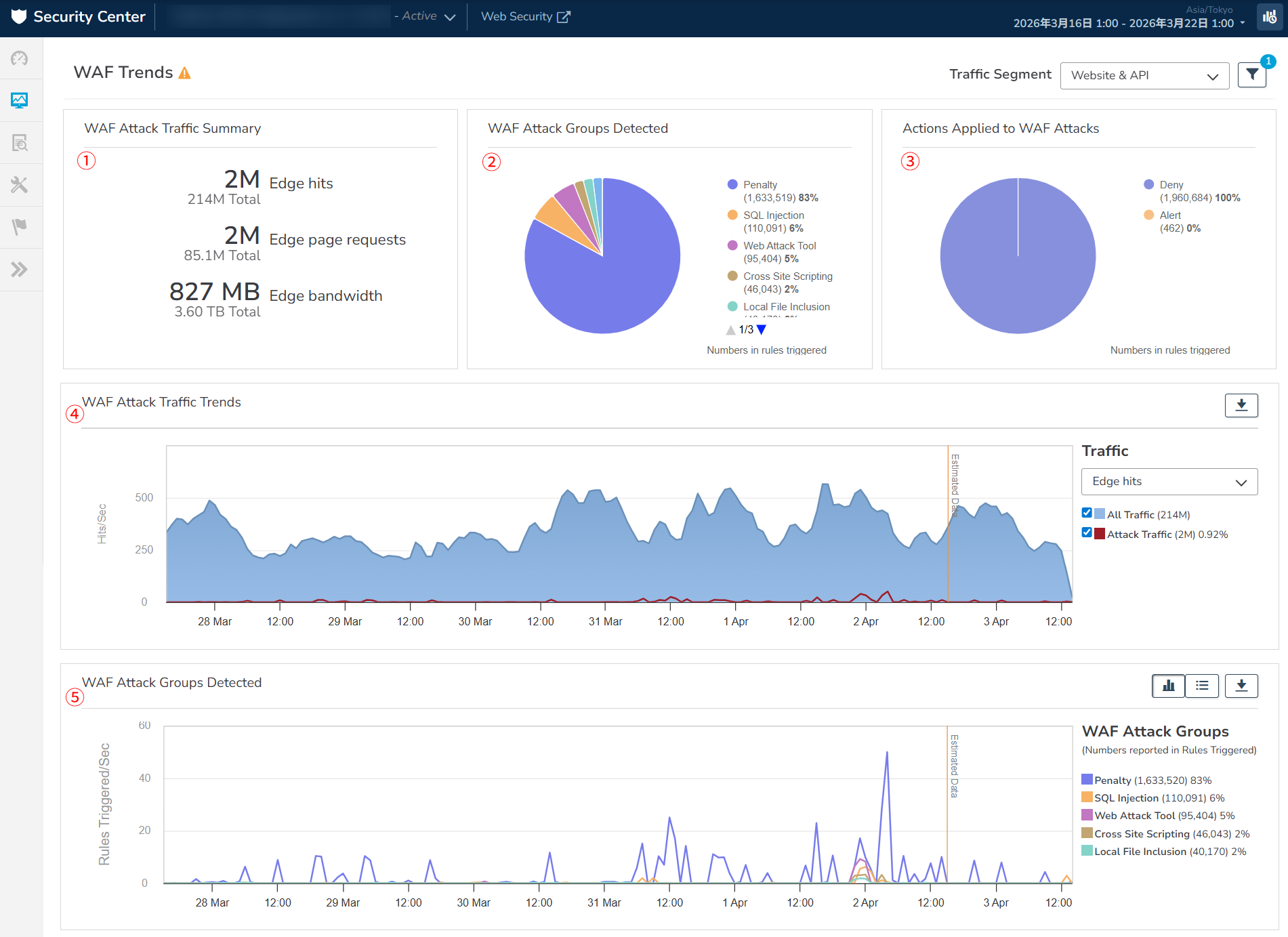Download the WAF Attack Traffic Trends chart

pyautogui.click(x=1241, y=405)
